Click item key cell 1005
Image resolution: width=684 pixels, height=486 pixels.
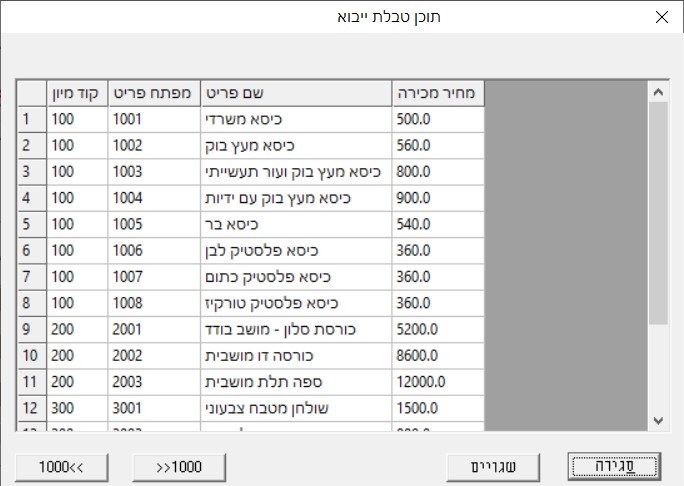pos(154,225)
